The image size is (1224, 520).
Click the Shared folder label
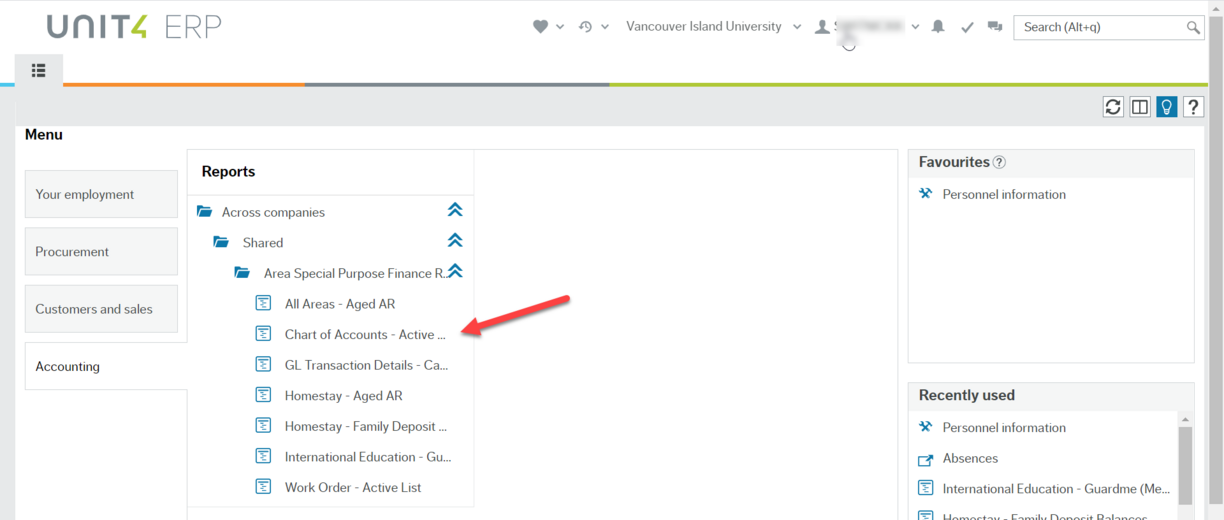tap(263, 243)
